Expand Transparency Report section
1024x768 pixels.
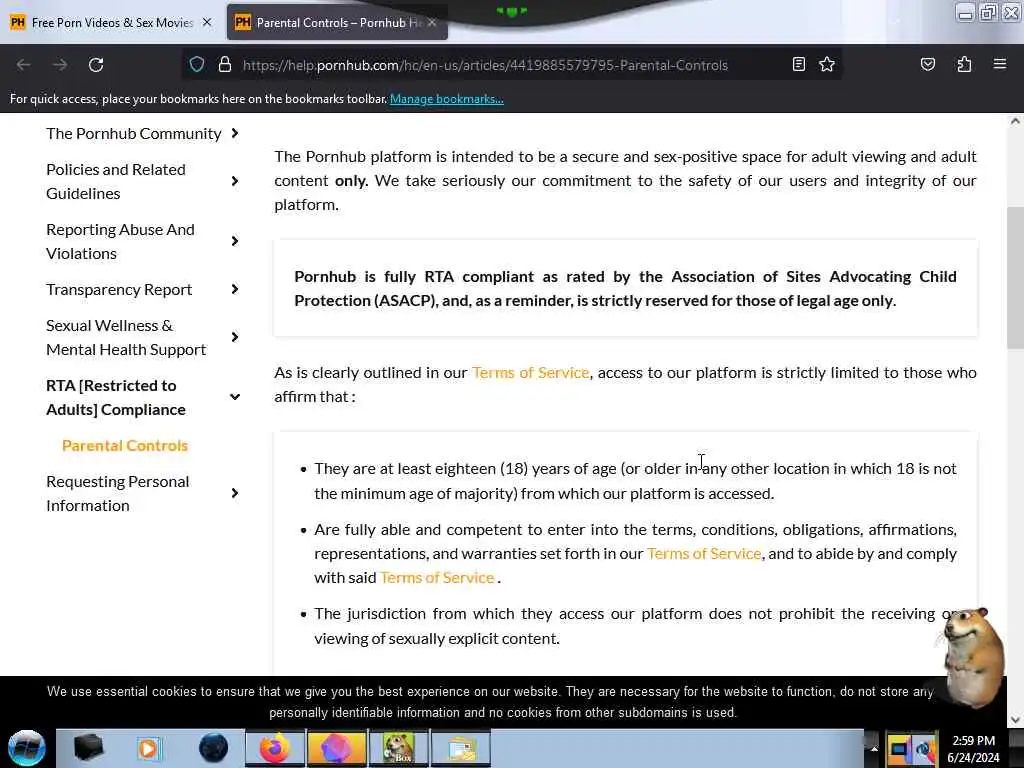pos(234,289)
